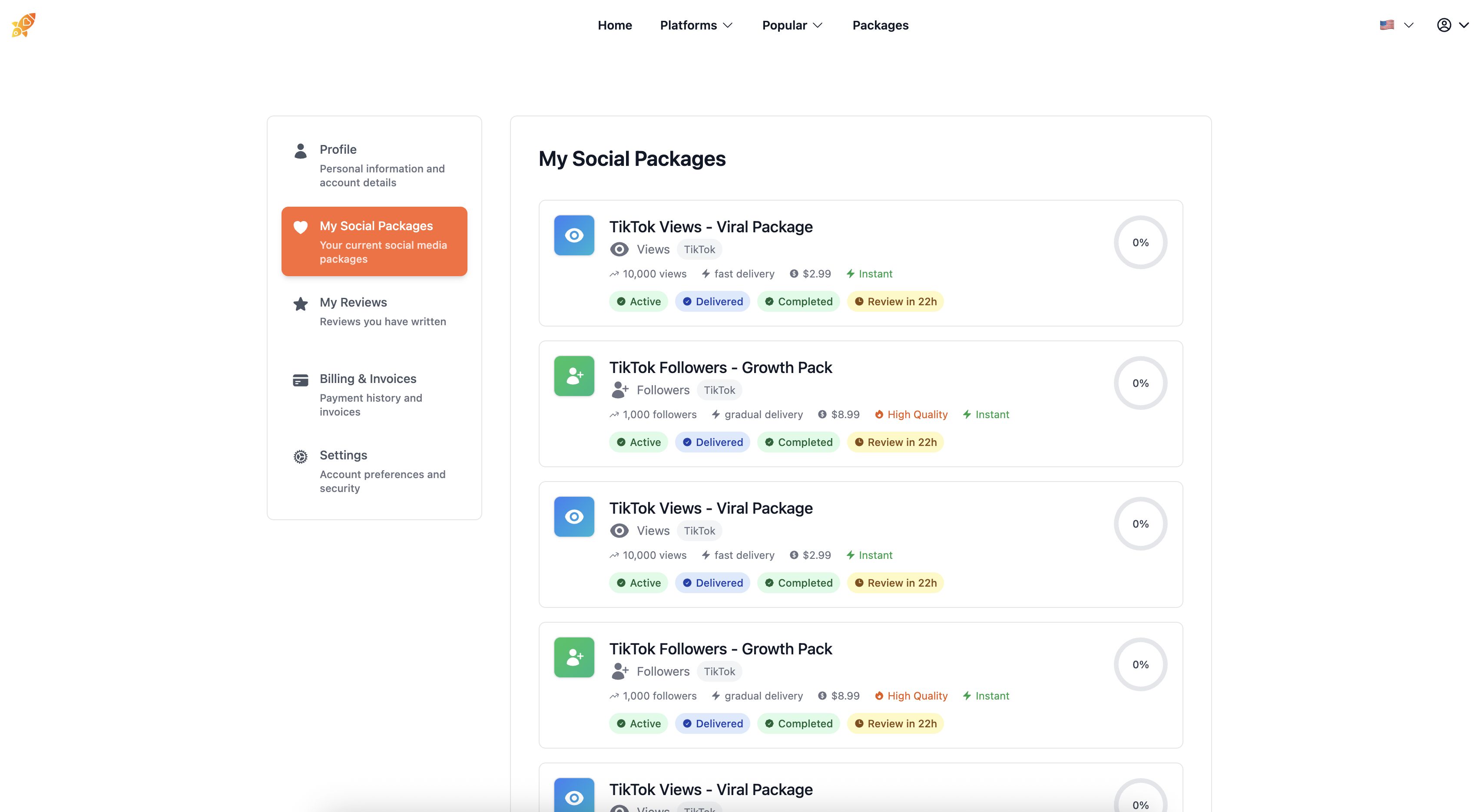Viewport: 1484px width, 812px height.
Task: Go to the Home menu item
Action: (x=615, y=25)
